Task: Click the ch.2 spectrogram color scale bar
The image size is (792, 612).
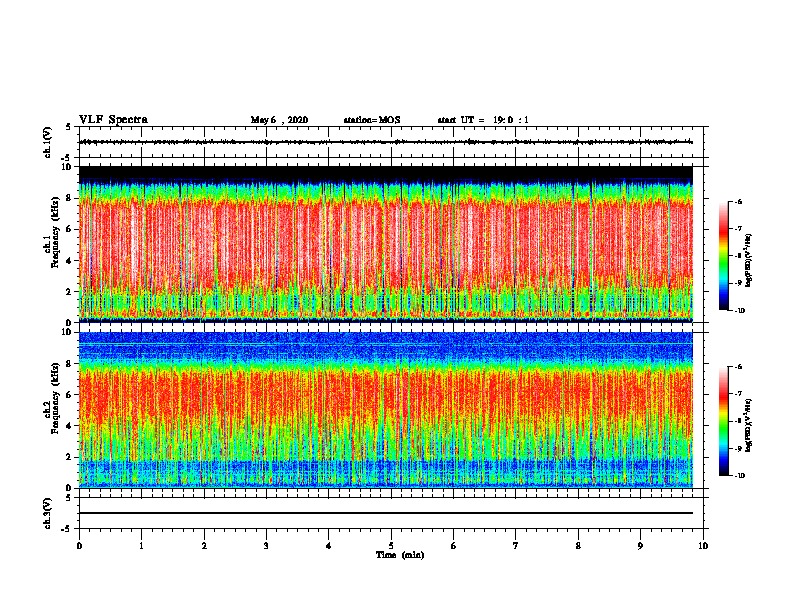Action: (723, 421)
